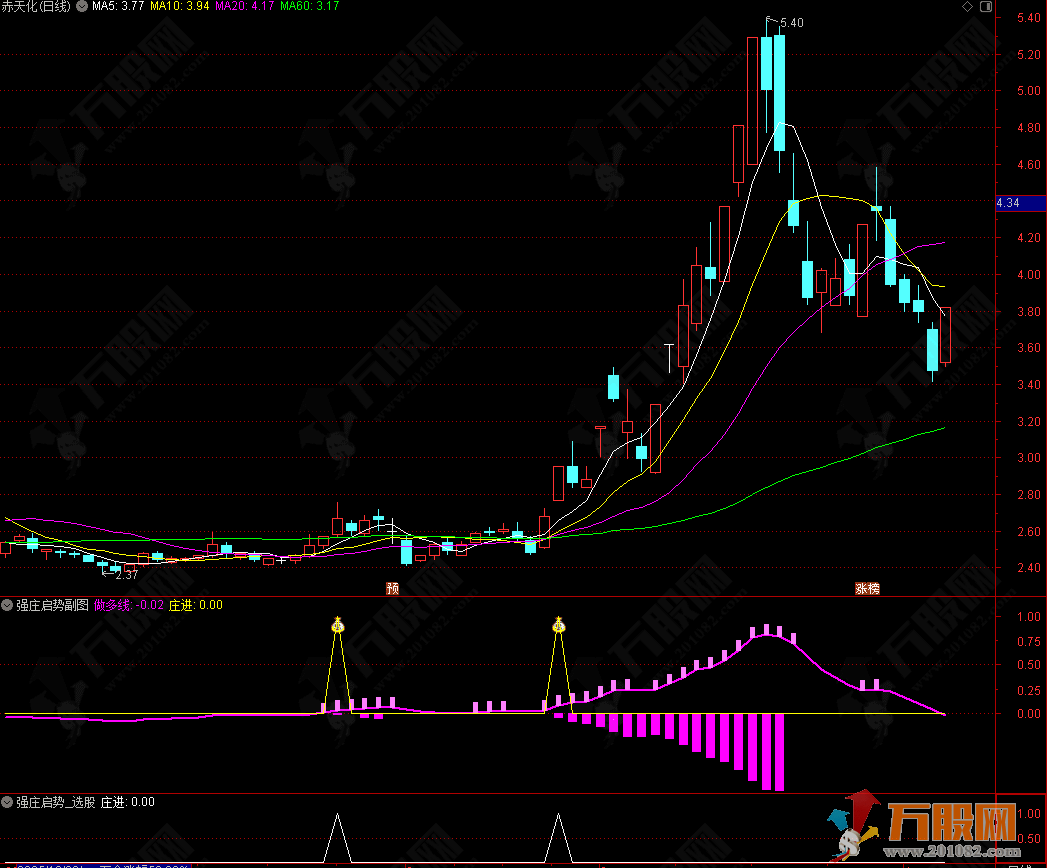This screenshot has width=1047, height=868.
Task: Select the MA60 moving average label
Action: point(309,6)
